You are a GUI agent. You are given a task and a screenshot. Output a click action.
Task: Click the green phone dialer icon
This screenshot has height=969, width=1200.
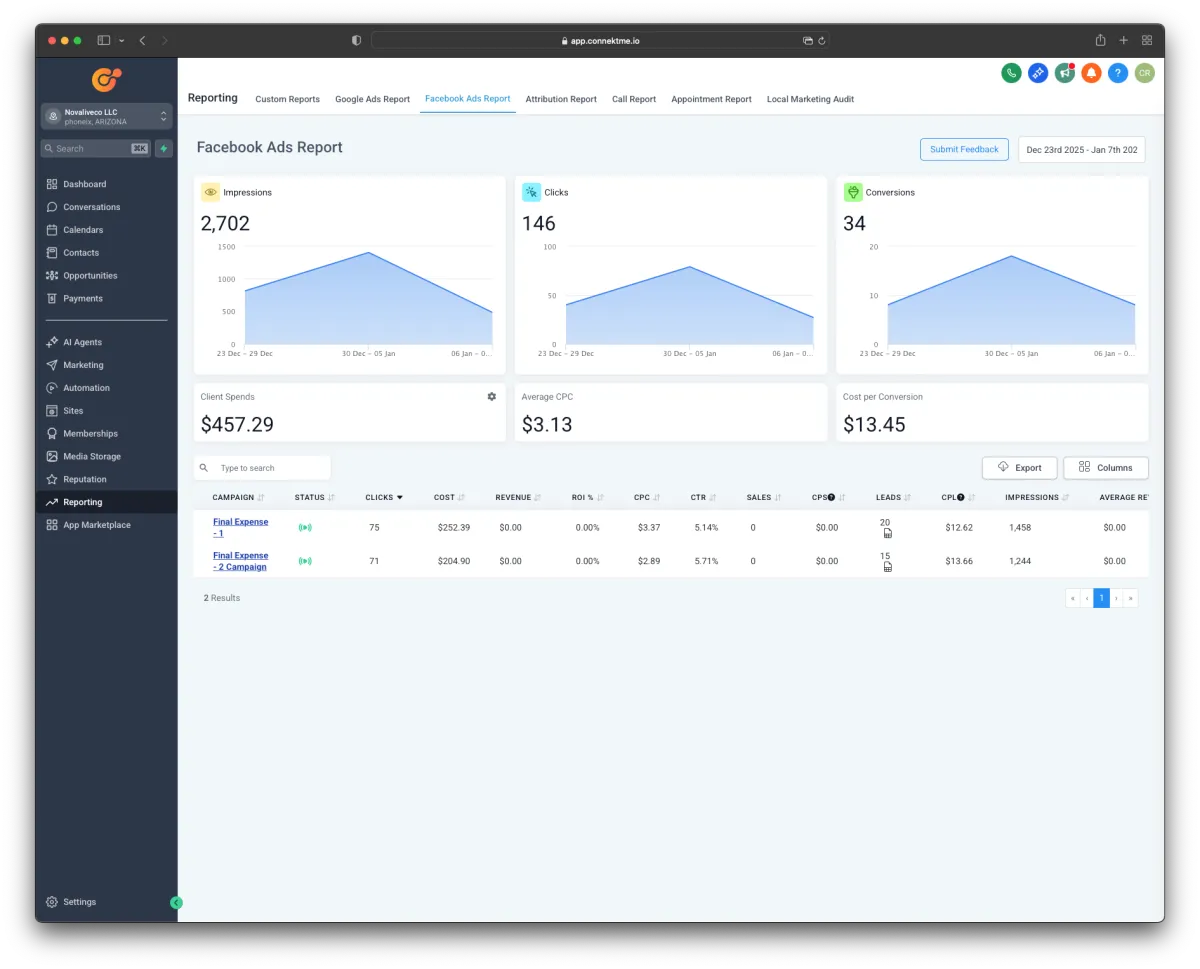pyautogui.click(x=1011, y=73)
